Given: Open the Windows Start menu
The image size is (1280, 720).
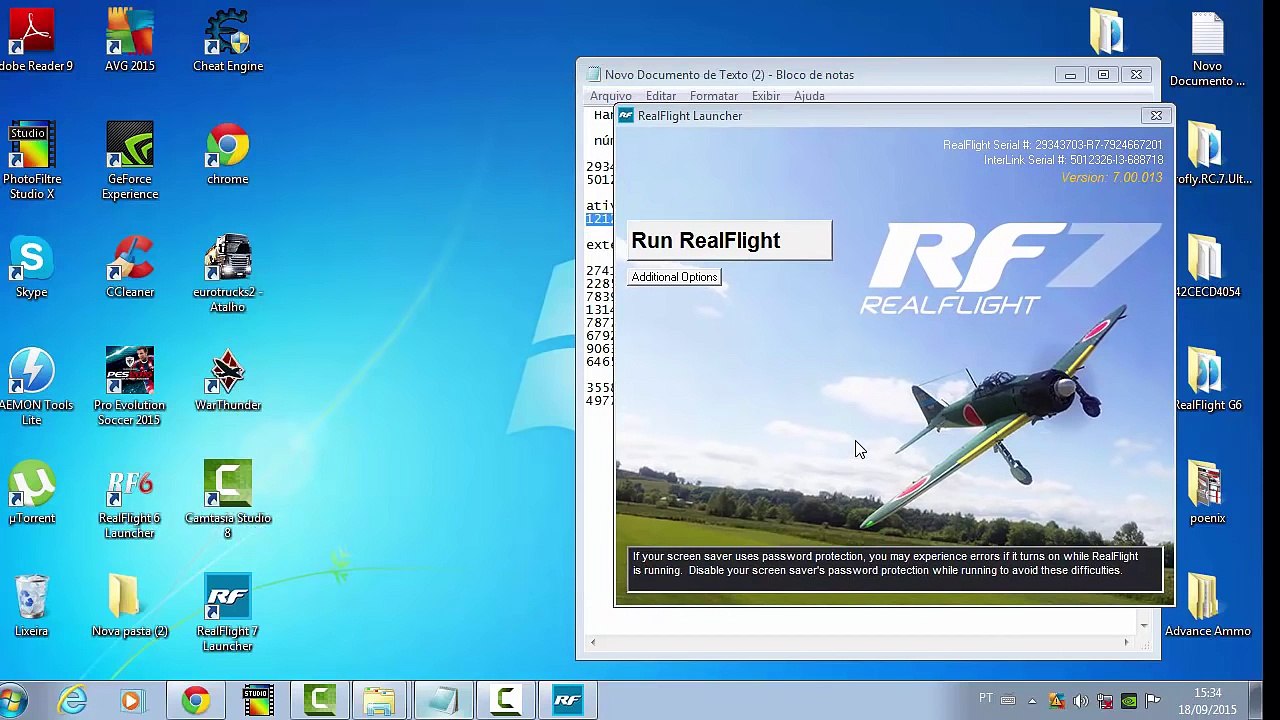Looking at the screenshot, I should (x=12, y=700).
